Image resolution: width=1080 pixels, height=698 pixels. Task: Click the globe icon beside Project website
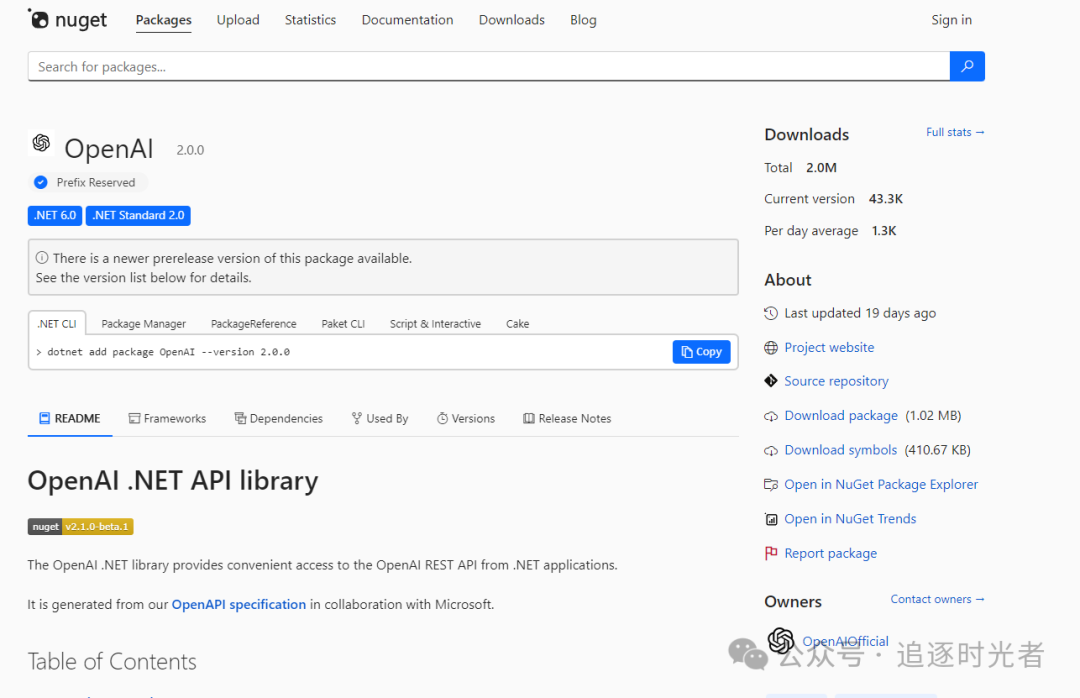[x=771, y=348]
